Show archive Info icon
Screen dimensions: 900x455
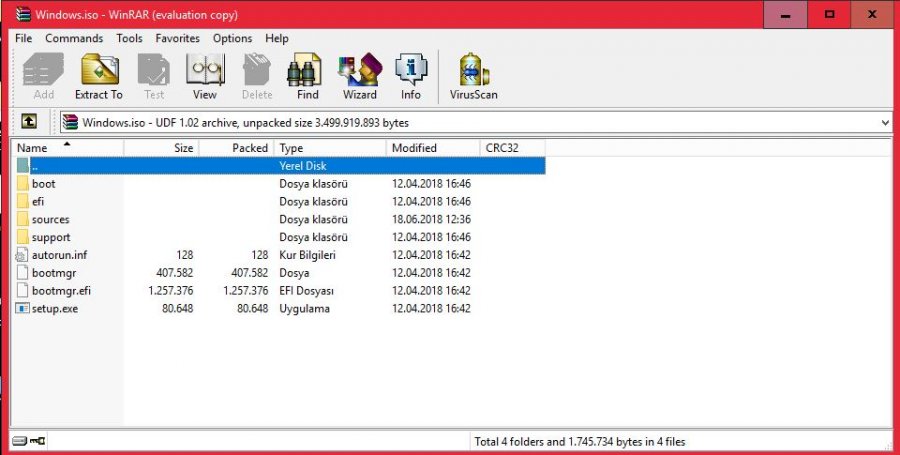[x=411, y=69]
